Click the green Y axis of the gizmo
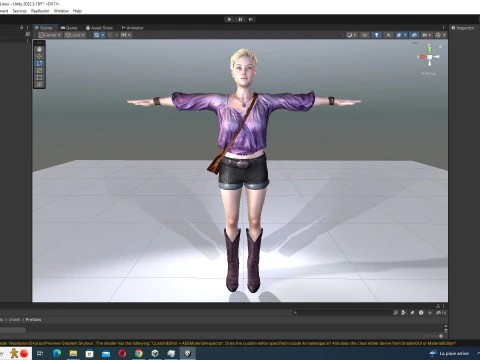This screenshot has width=480, height=360. tap(430, 49)
